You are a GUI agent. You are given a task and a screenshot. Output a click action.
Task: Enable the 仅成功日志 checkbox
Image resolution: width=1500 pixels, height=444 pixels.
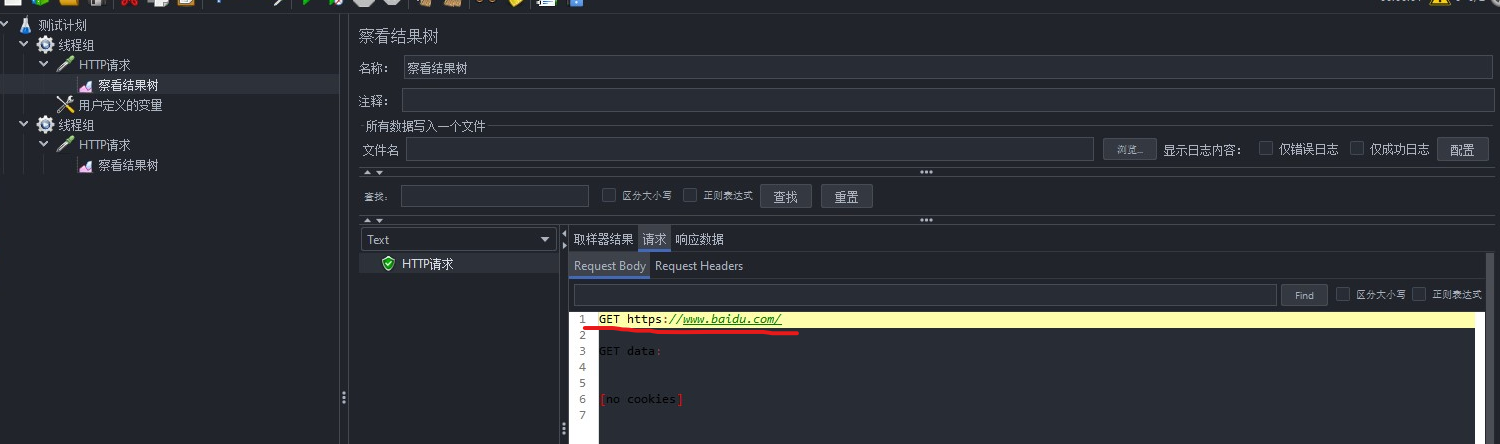[1357, 148]
